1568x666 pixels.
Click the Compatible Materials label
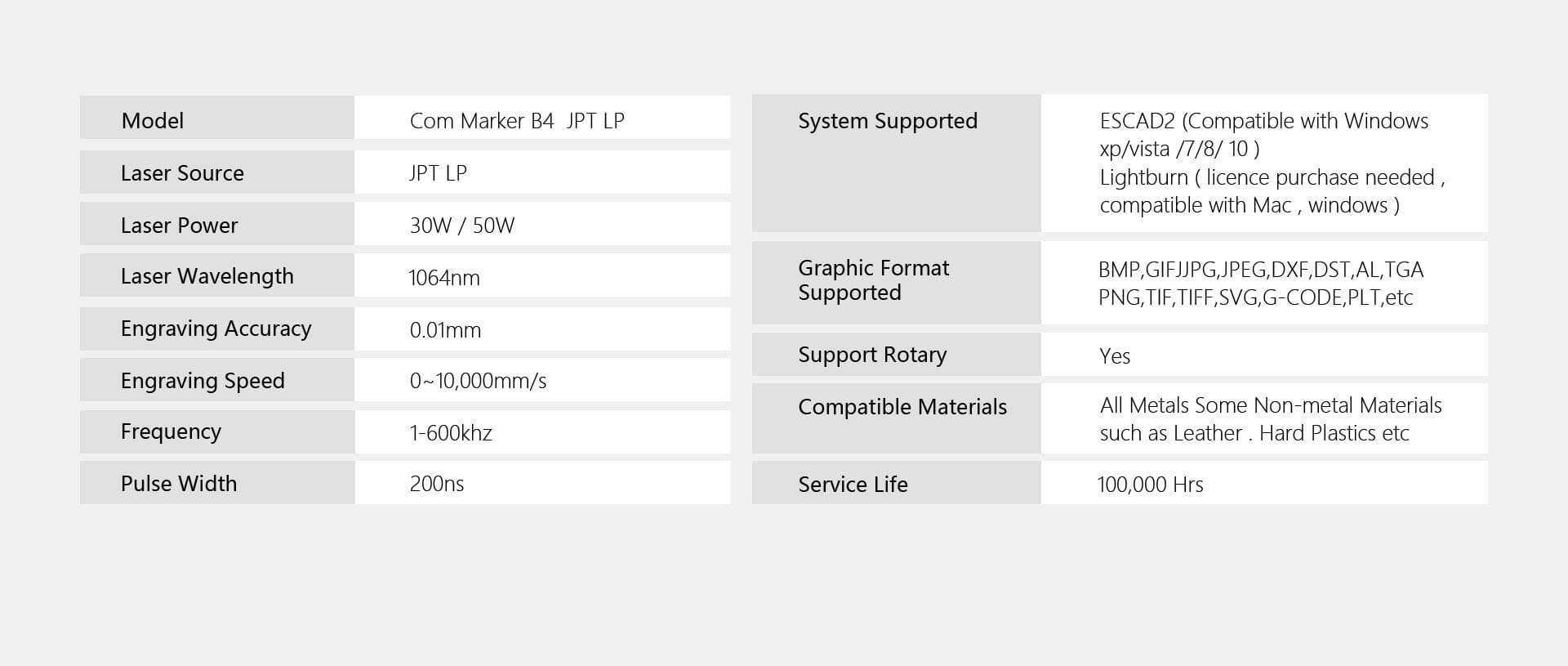(902, 407)
